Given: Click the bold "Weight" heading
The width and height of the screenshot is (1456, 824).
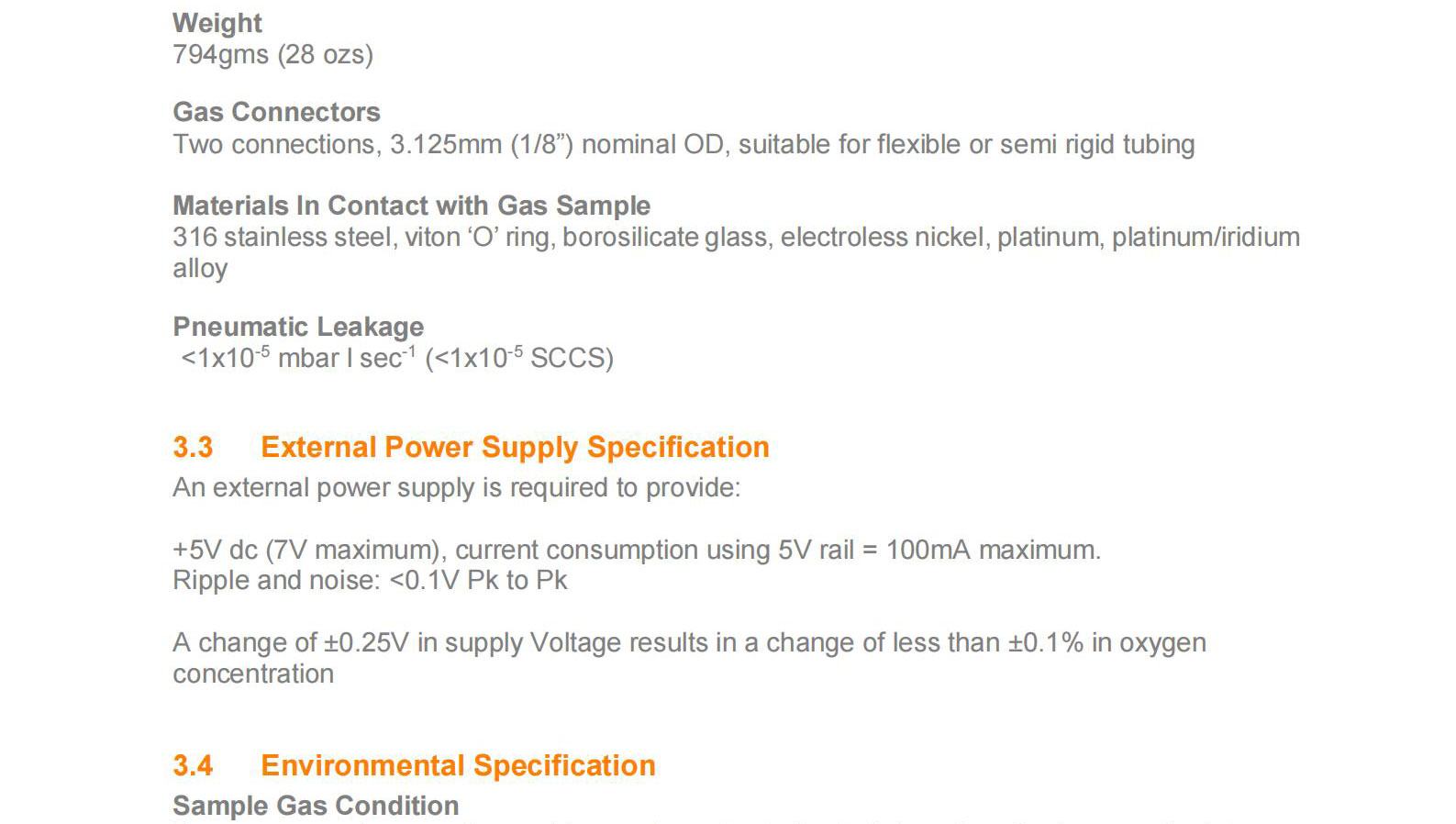Looking at the screenshot, I should 217,23.
